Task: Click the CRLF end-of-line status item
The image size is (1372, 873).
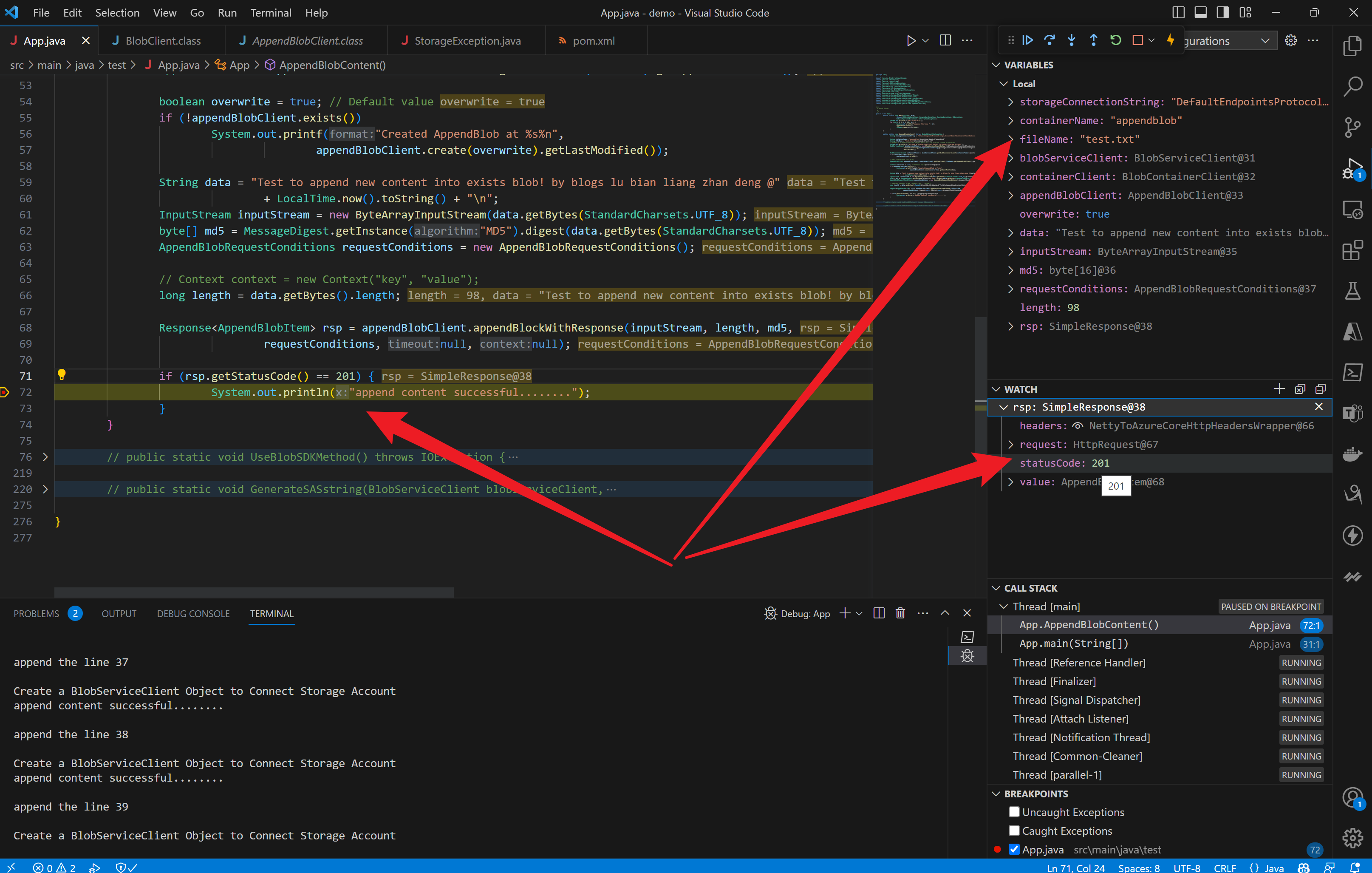Action: [1225, 867]
